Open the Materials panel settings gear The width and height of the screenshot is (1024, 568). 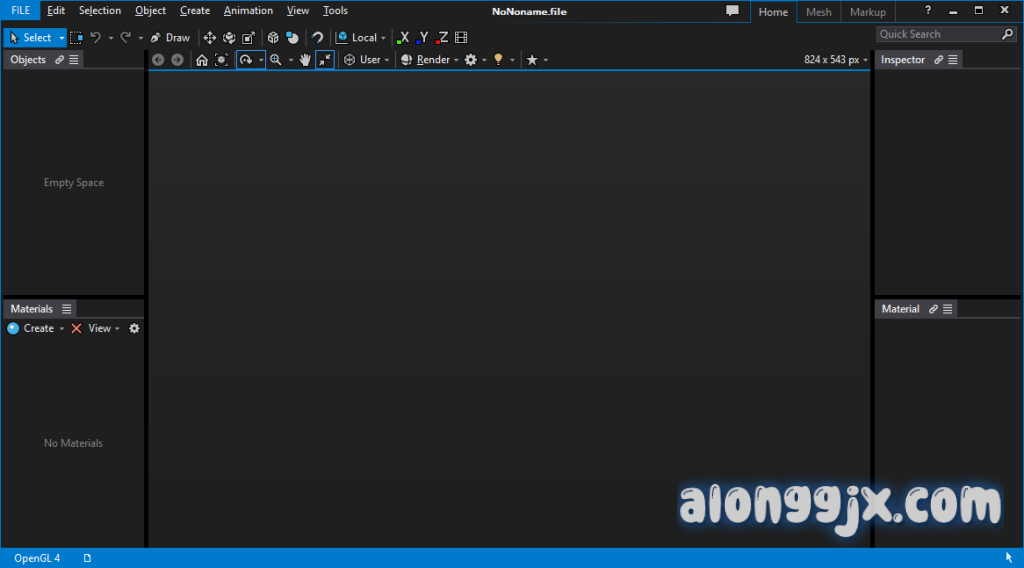(135, 328)
